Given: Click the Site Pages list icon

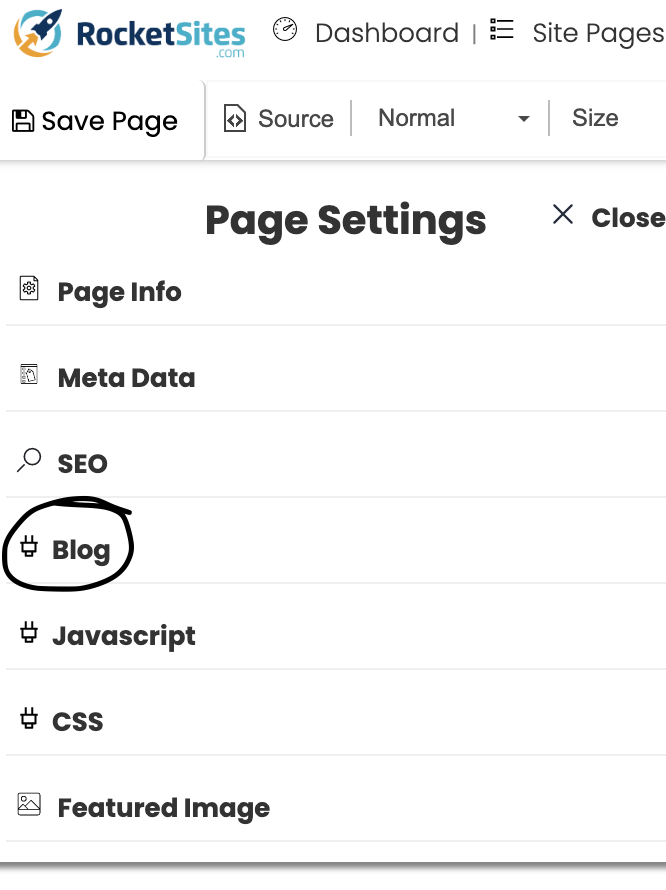Looking at the screenshot, I should (x=502, y=30).
